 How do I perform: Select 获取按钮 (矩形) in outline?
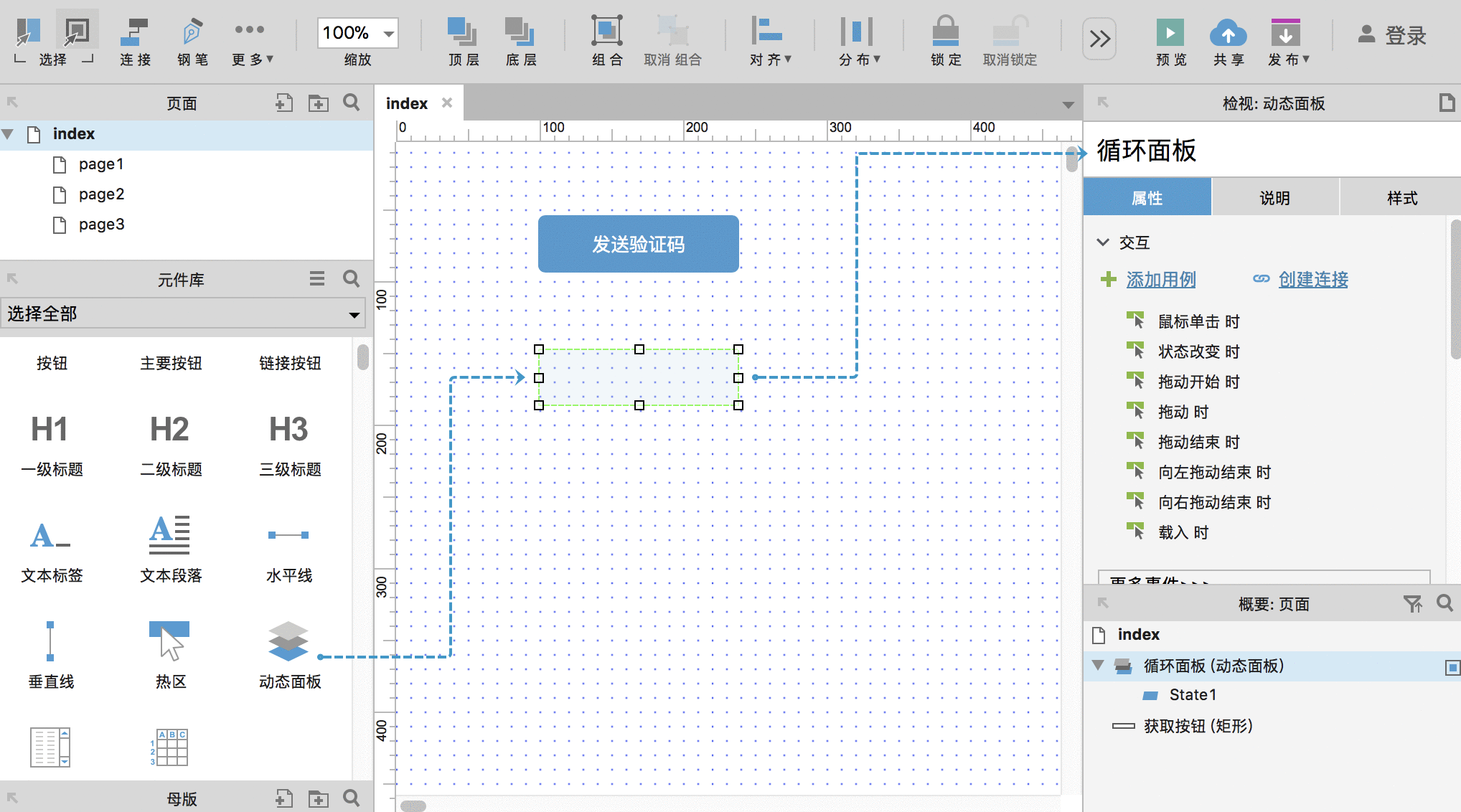pyautogui.click(x=1198, y=726)
